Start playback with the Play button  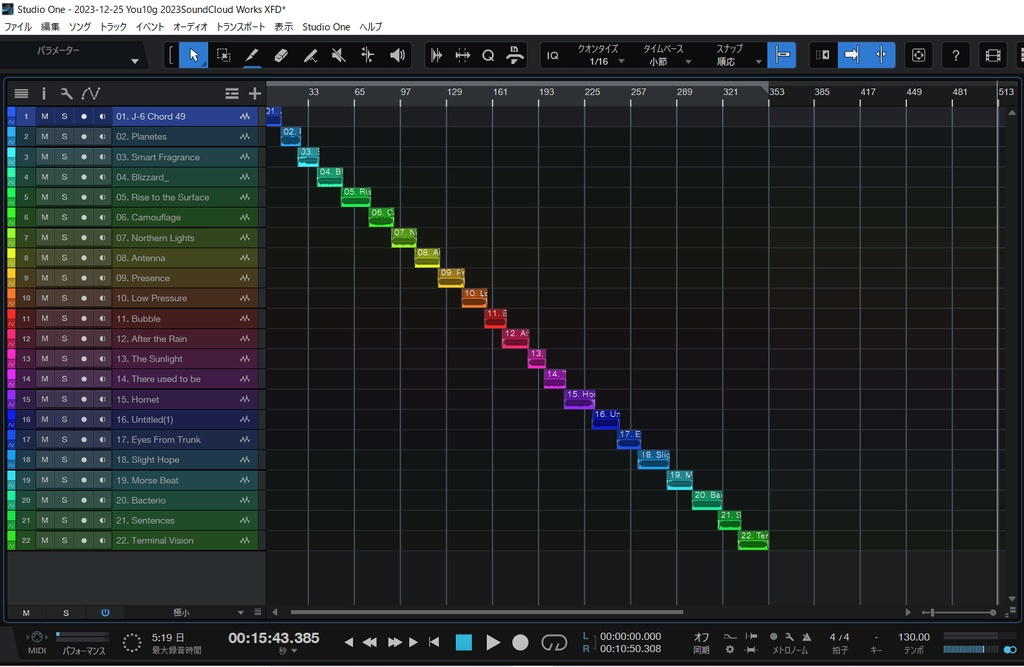pos(493,643)
